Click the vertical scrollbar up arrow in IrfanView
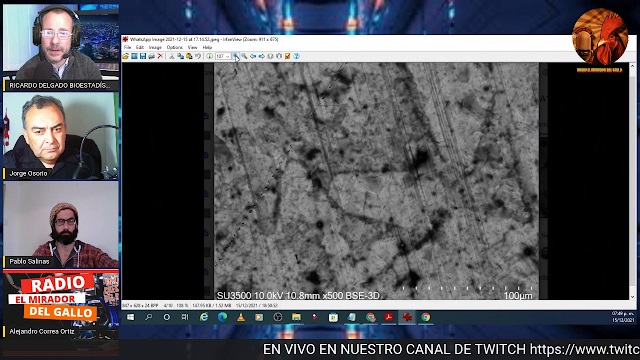The width and height of the screenshot is (640, 360). [x=633, y=66]
